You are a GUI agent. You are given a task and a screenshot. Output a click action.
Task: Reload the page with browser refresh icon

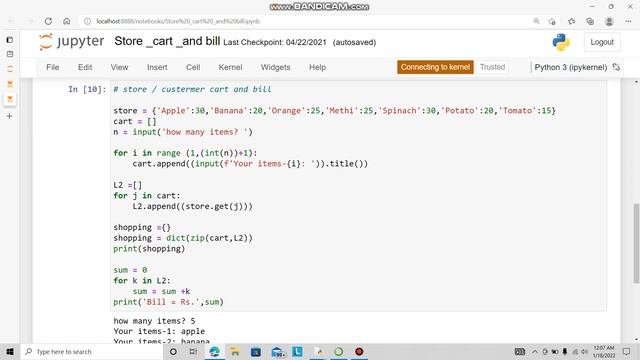coord(48,21)
